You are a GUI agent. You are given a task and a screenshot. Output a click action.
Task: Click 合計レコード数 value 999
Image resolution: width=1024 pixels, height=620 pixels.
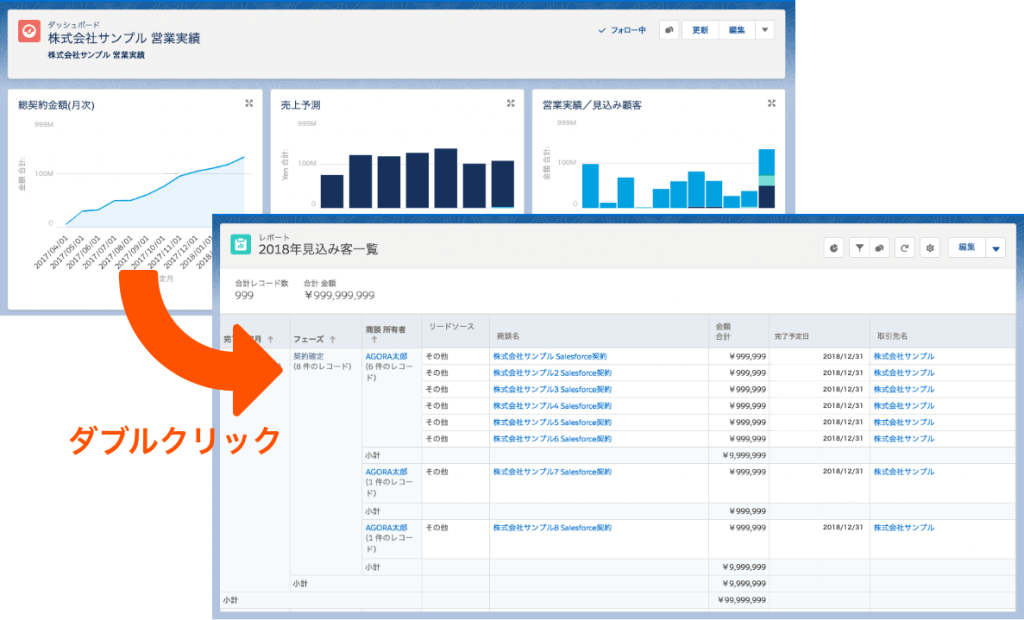coord(244,295)
